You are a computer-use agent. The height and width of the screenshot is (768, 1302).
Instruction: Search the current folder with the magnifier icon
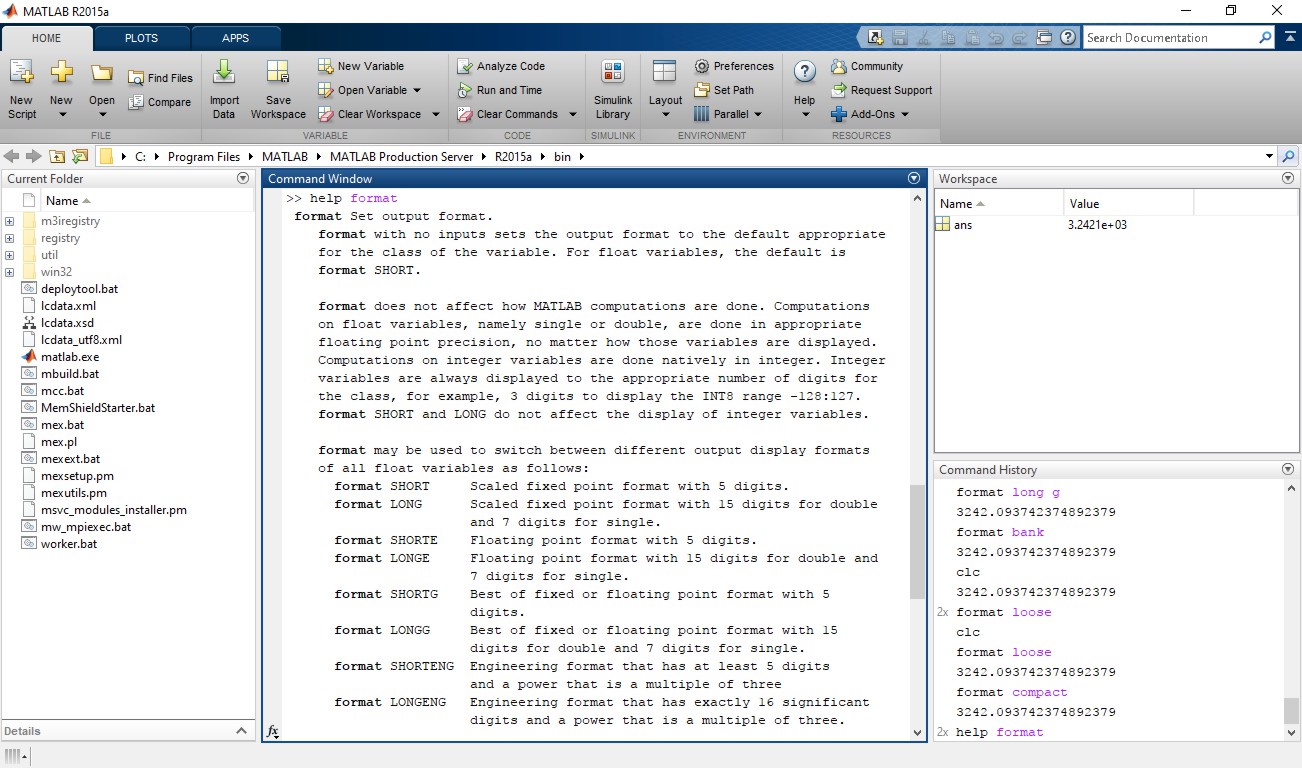tap(1288, 156)
